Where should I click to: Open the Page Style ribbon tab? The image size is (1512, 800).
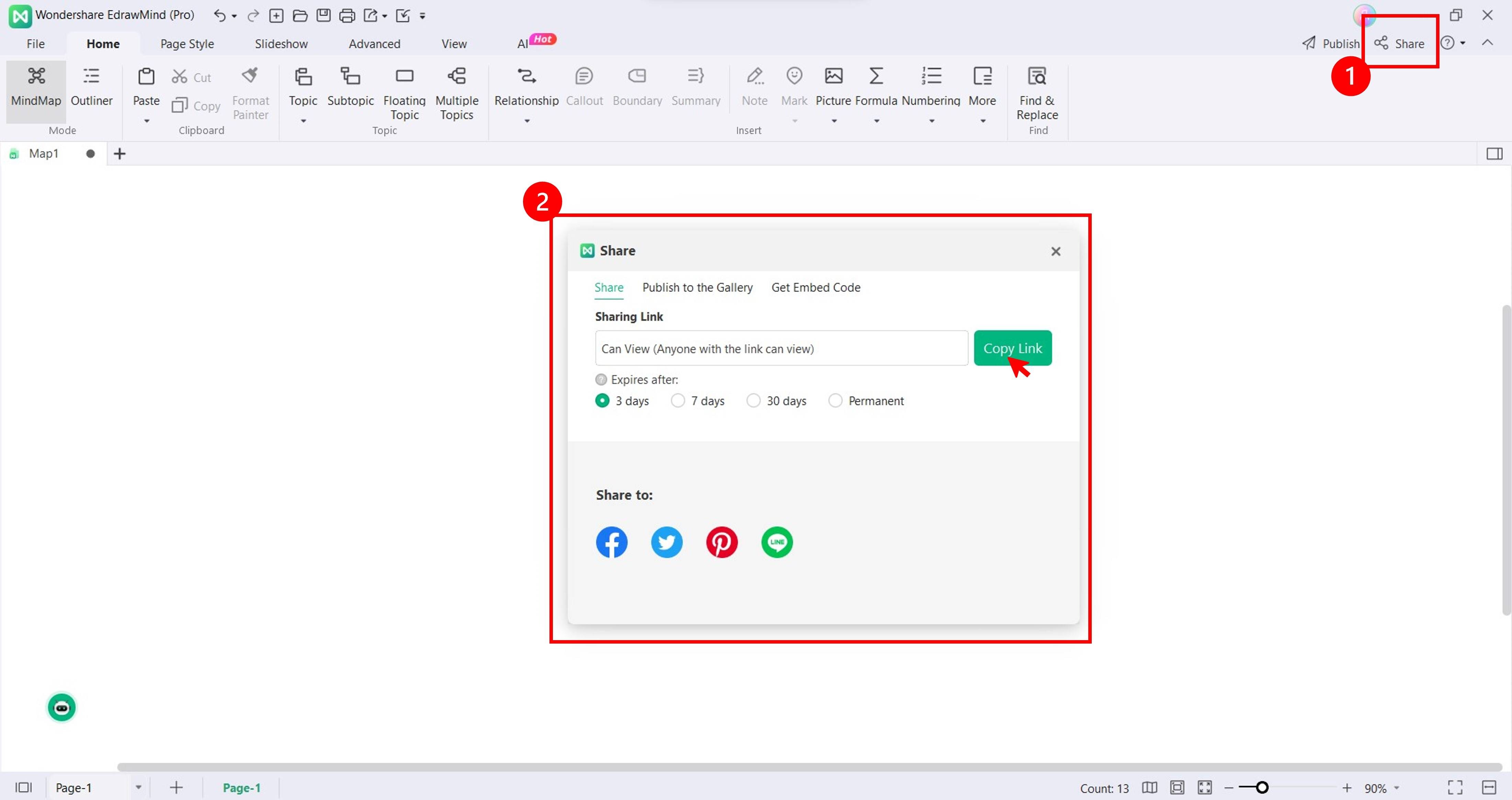point(187,43)
